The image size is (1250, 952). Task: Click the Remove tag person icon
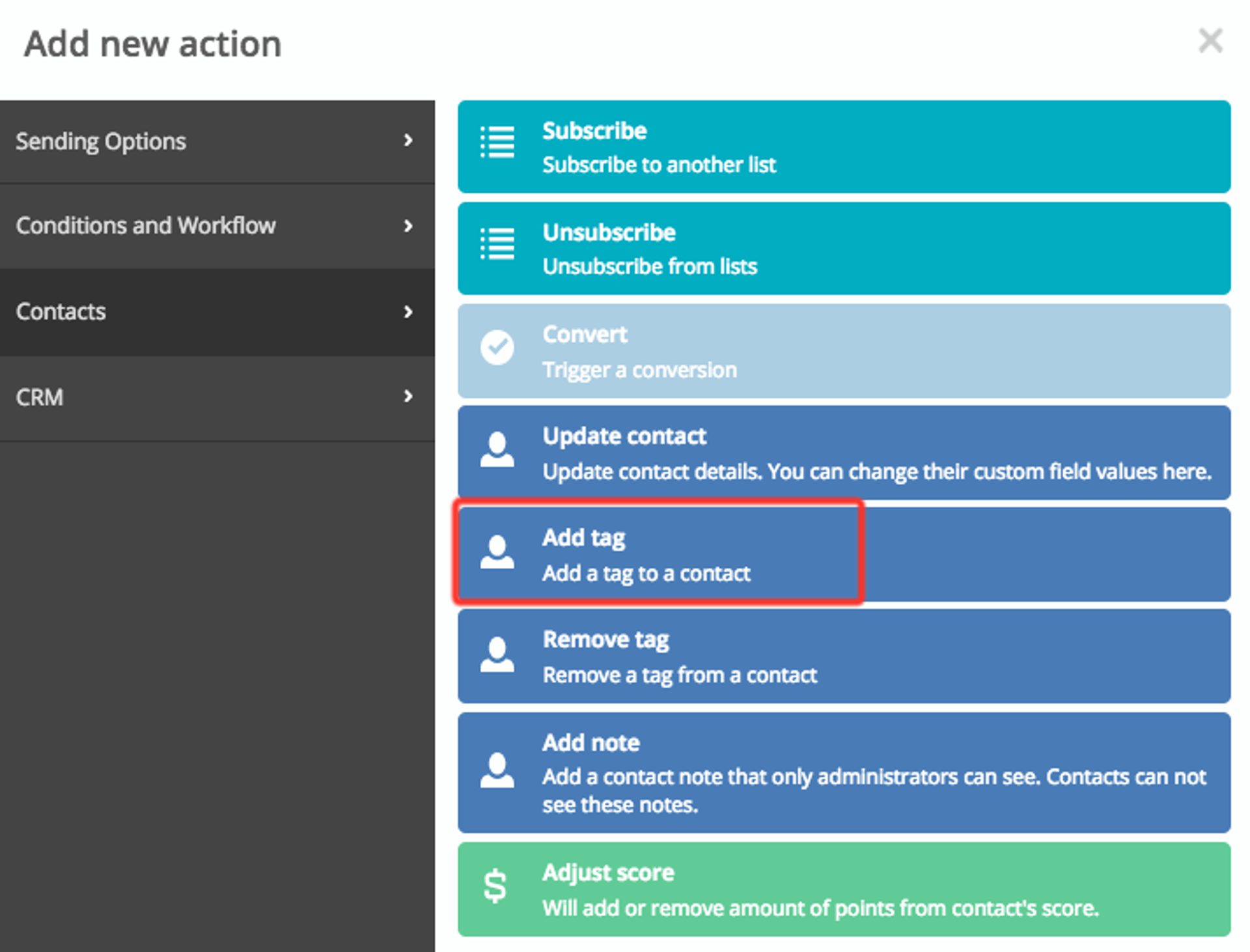(x=497, y=655)
